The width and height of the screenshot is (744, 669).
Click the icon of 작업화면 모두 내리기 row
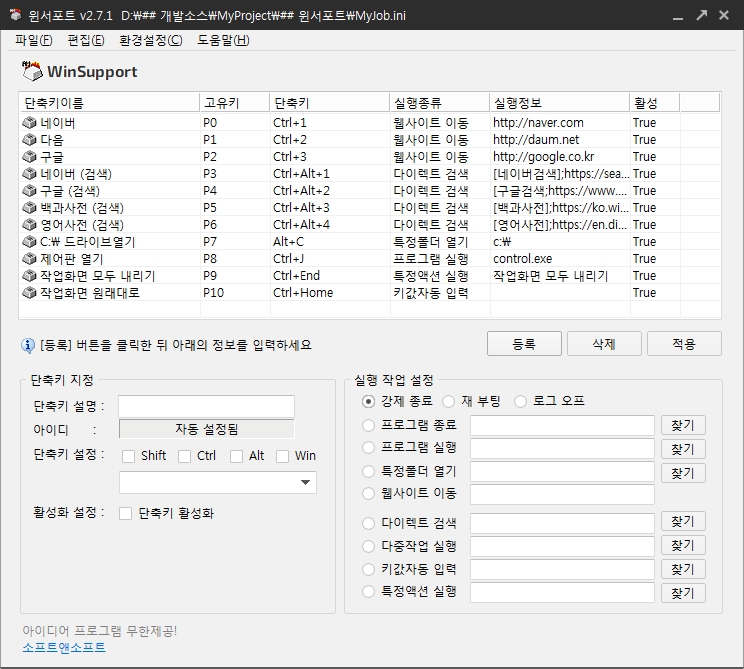click(x=29, y=276)
